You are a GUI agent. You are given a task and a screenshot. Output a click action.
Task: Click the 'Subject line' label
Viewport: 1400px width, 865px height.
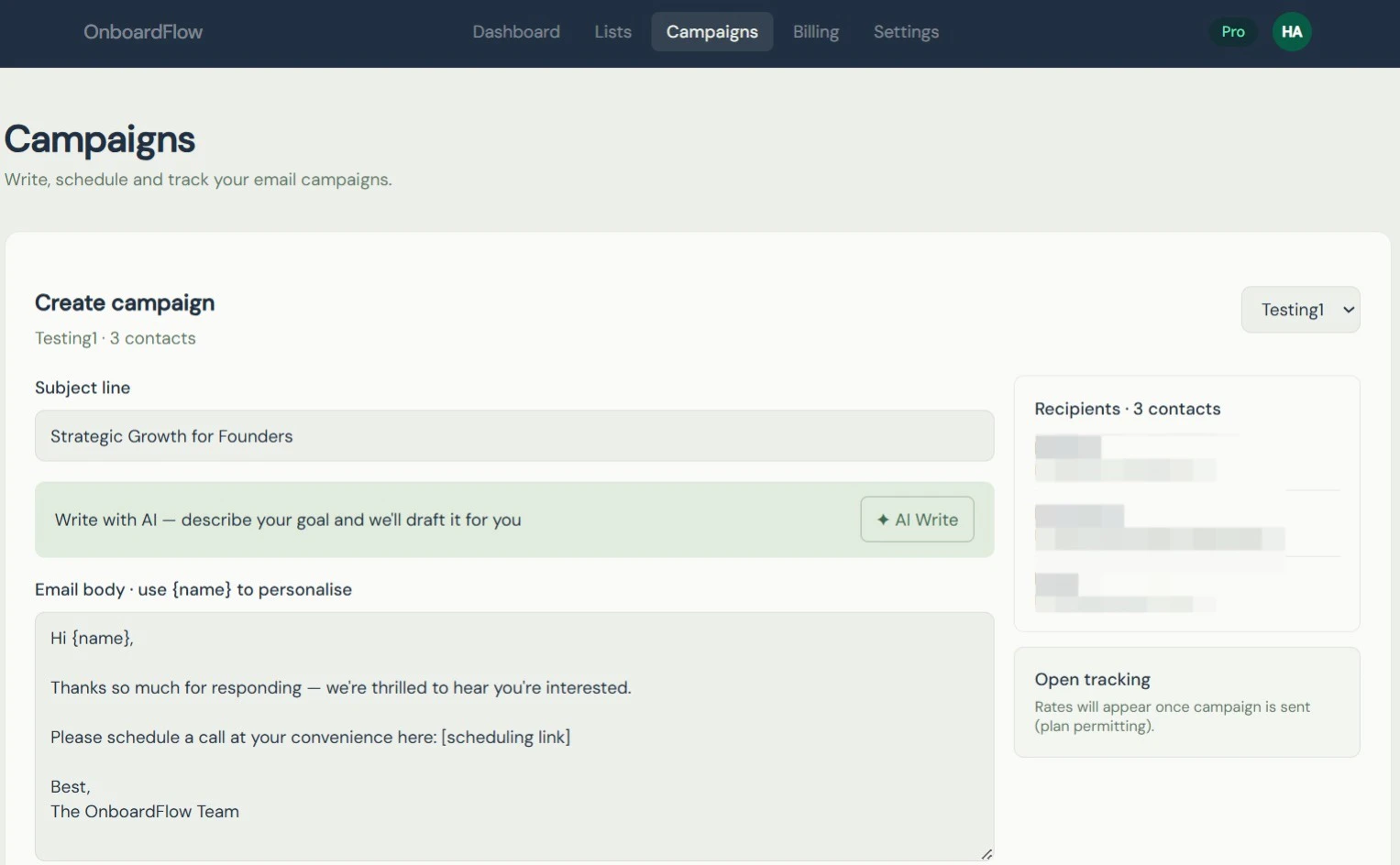pyautogui.click(x=83, y=388)
